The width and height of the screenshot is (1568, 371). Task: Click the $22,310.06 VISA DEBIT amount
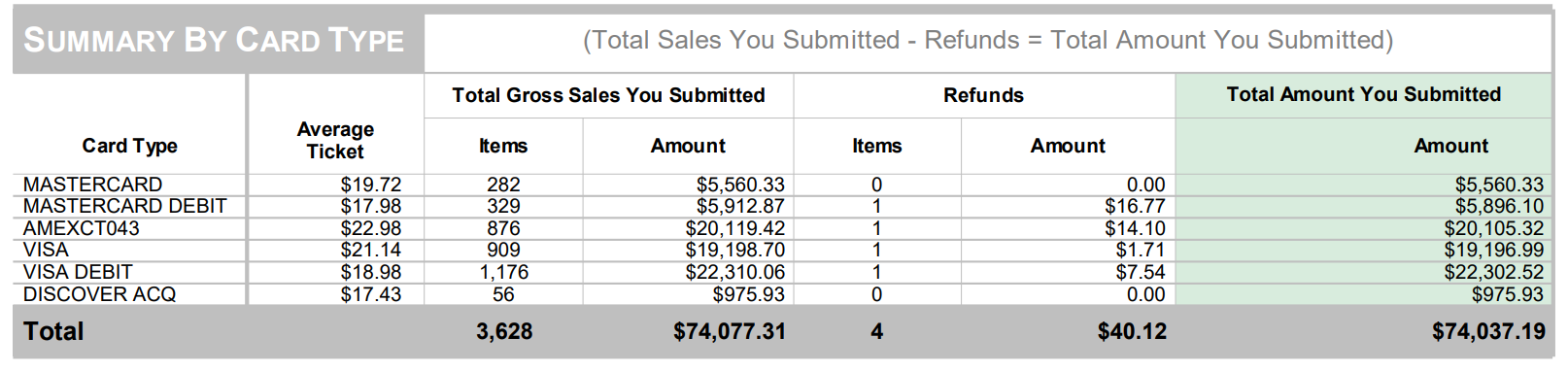click(735, 272)
